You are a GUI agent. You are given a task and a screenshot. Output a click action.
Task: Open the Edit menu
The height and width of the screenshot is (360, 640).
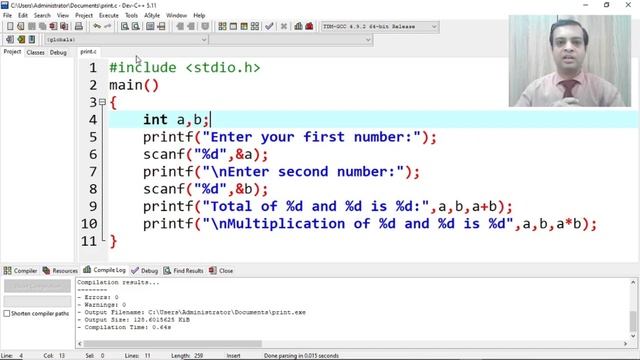tap(23, 16)
